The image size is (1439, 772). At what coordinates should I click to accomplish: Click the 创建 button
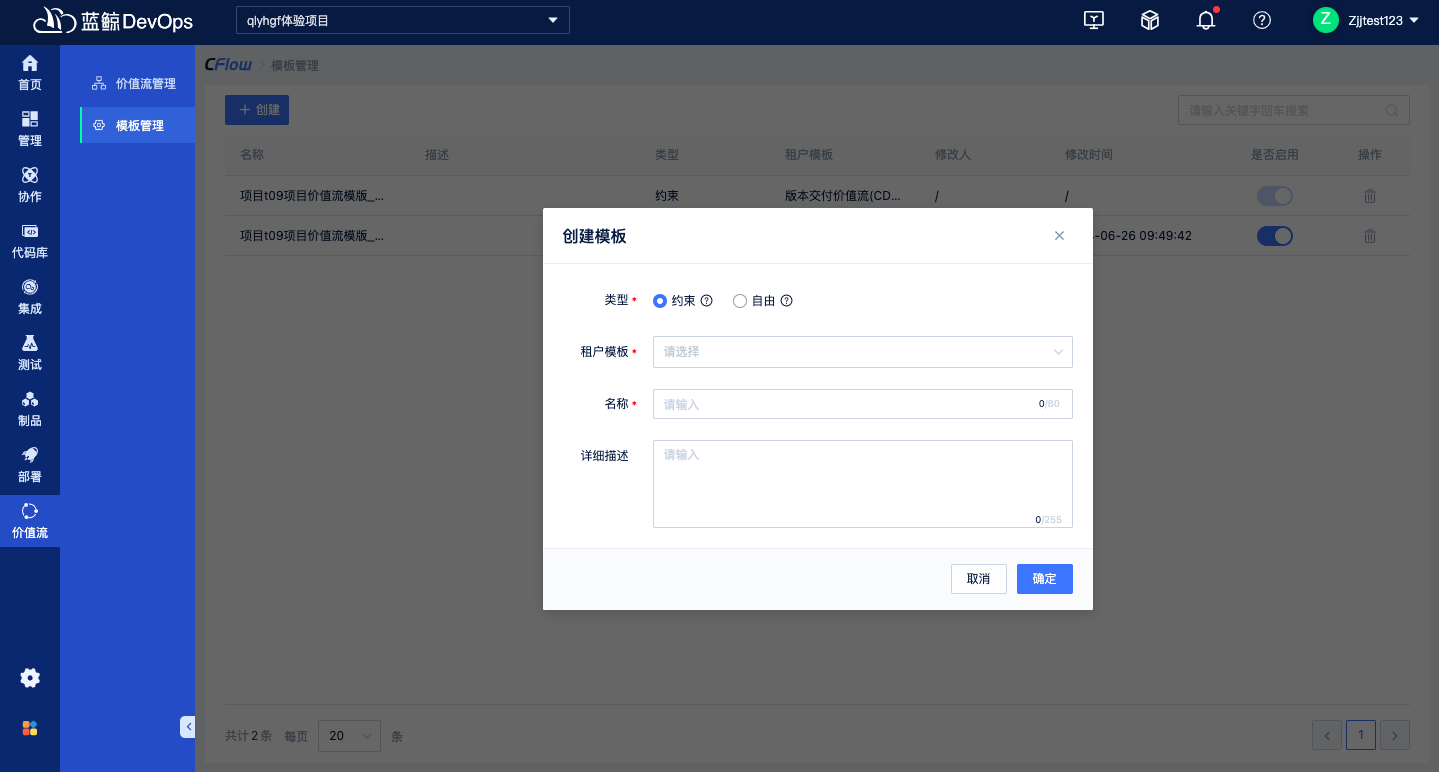[x=257, y=110]
